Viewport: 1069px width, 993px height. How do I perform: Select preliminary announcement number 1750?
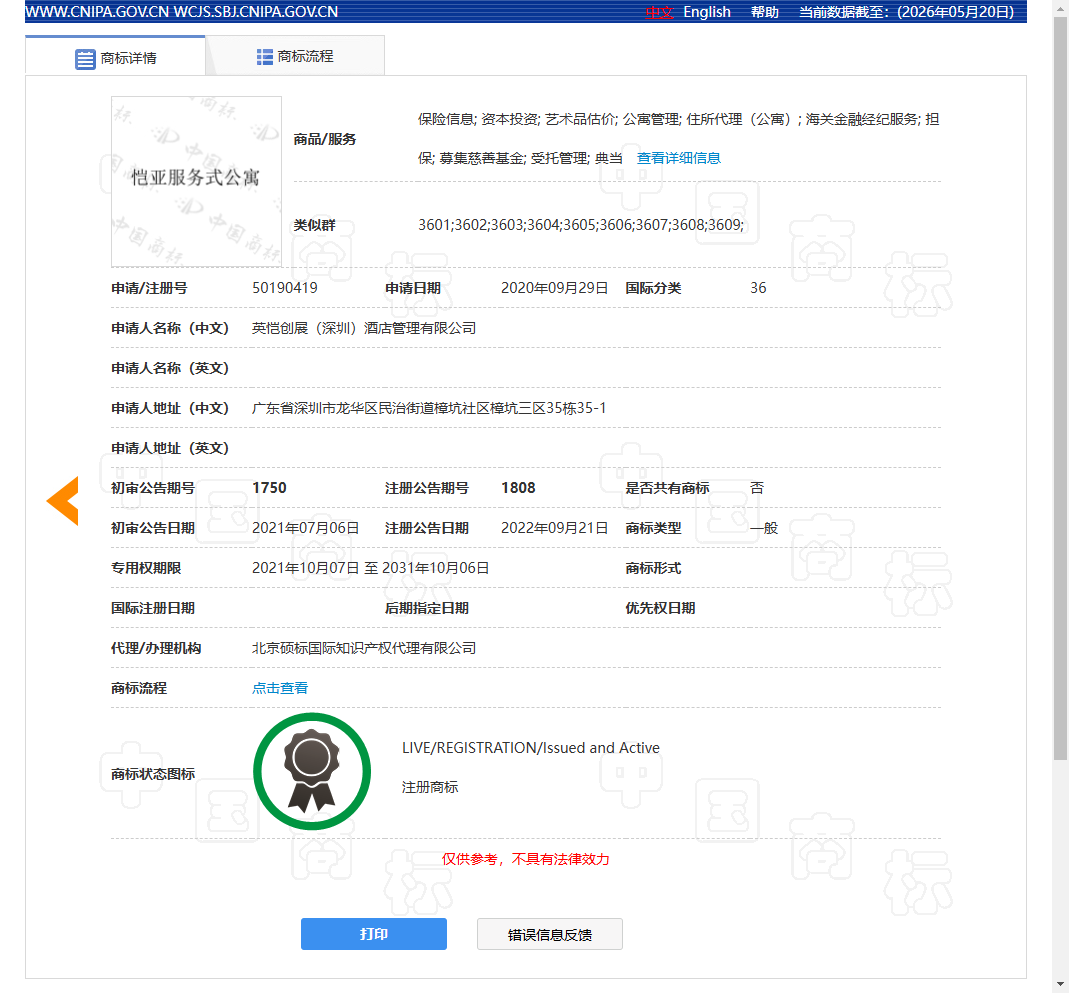point(269,488)
